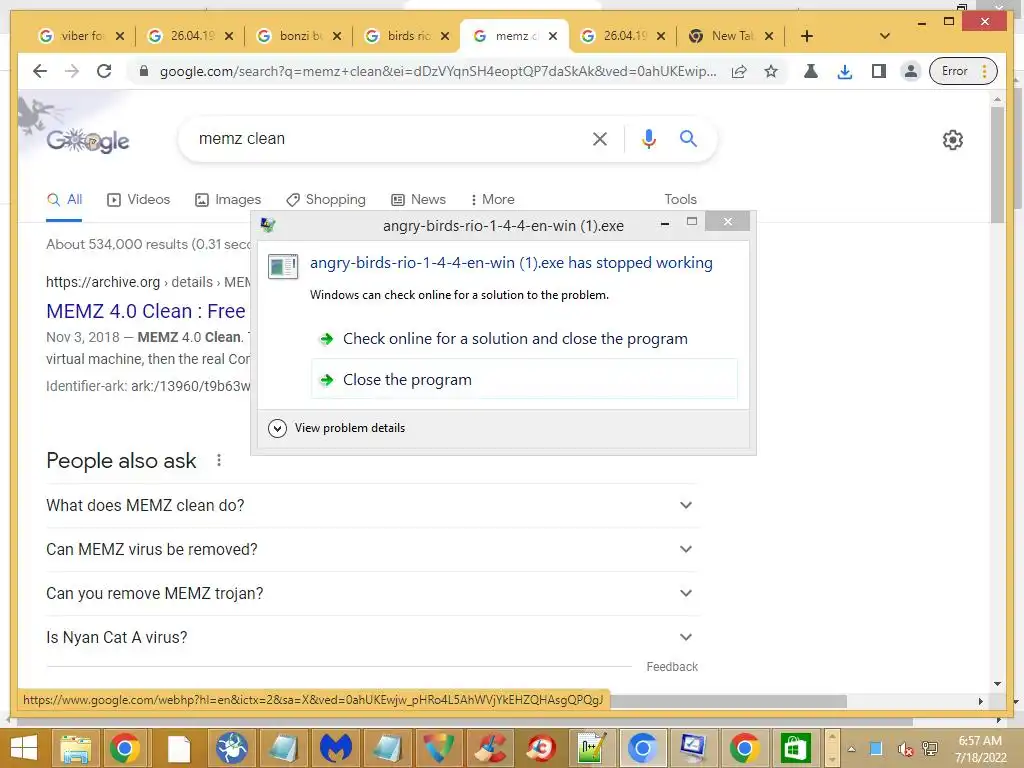Open the search Tools option

point(680,200)
